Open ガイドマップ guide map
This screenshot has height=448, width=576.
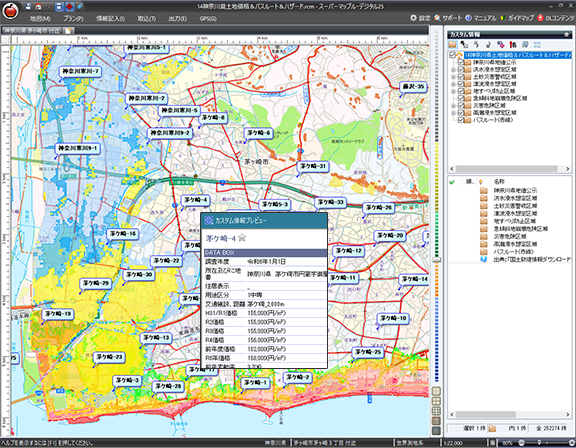pos(517,18)
